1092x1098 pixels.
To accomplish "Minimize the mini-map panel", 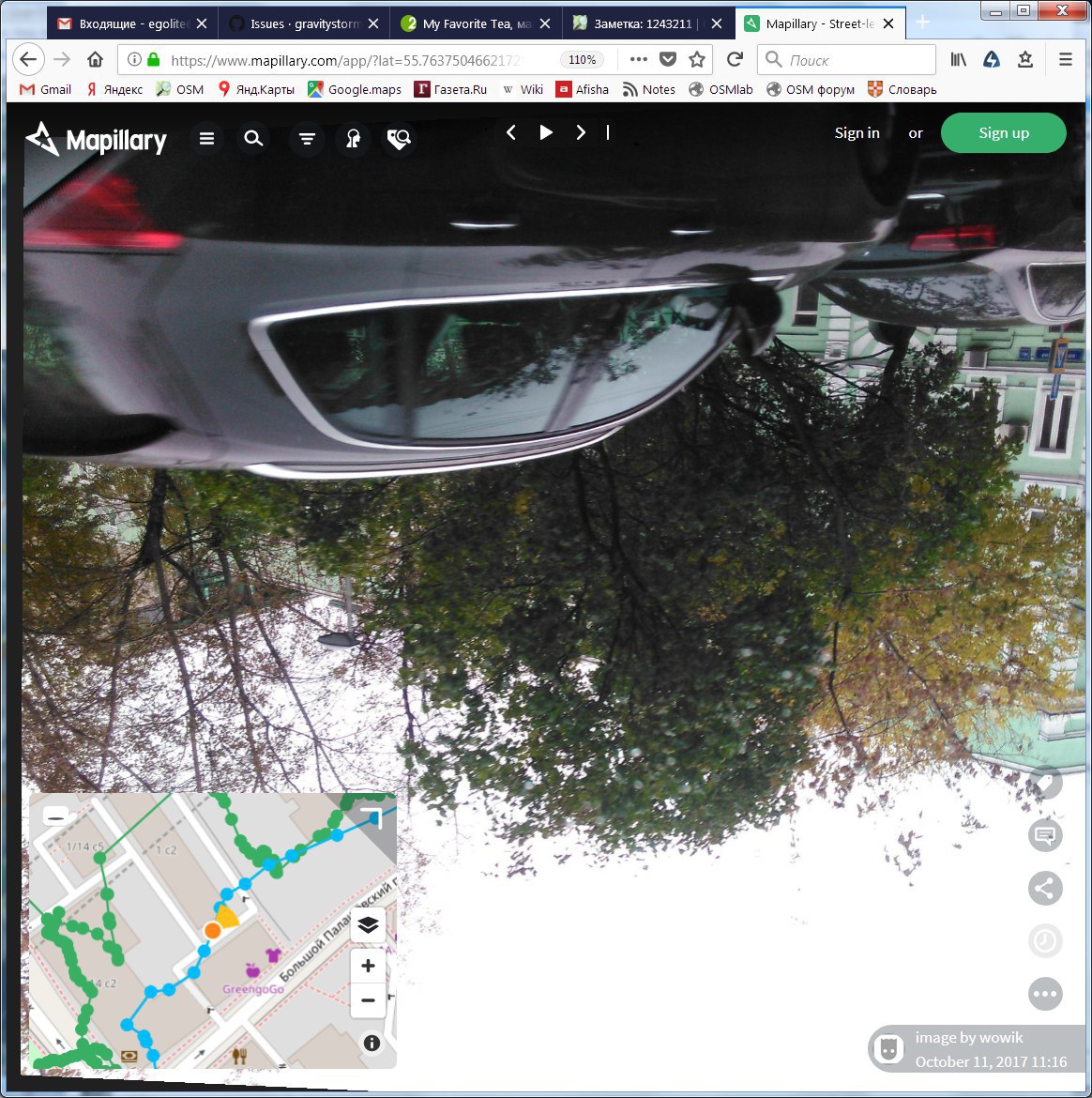I will tap(56, 816).
